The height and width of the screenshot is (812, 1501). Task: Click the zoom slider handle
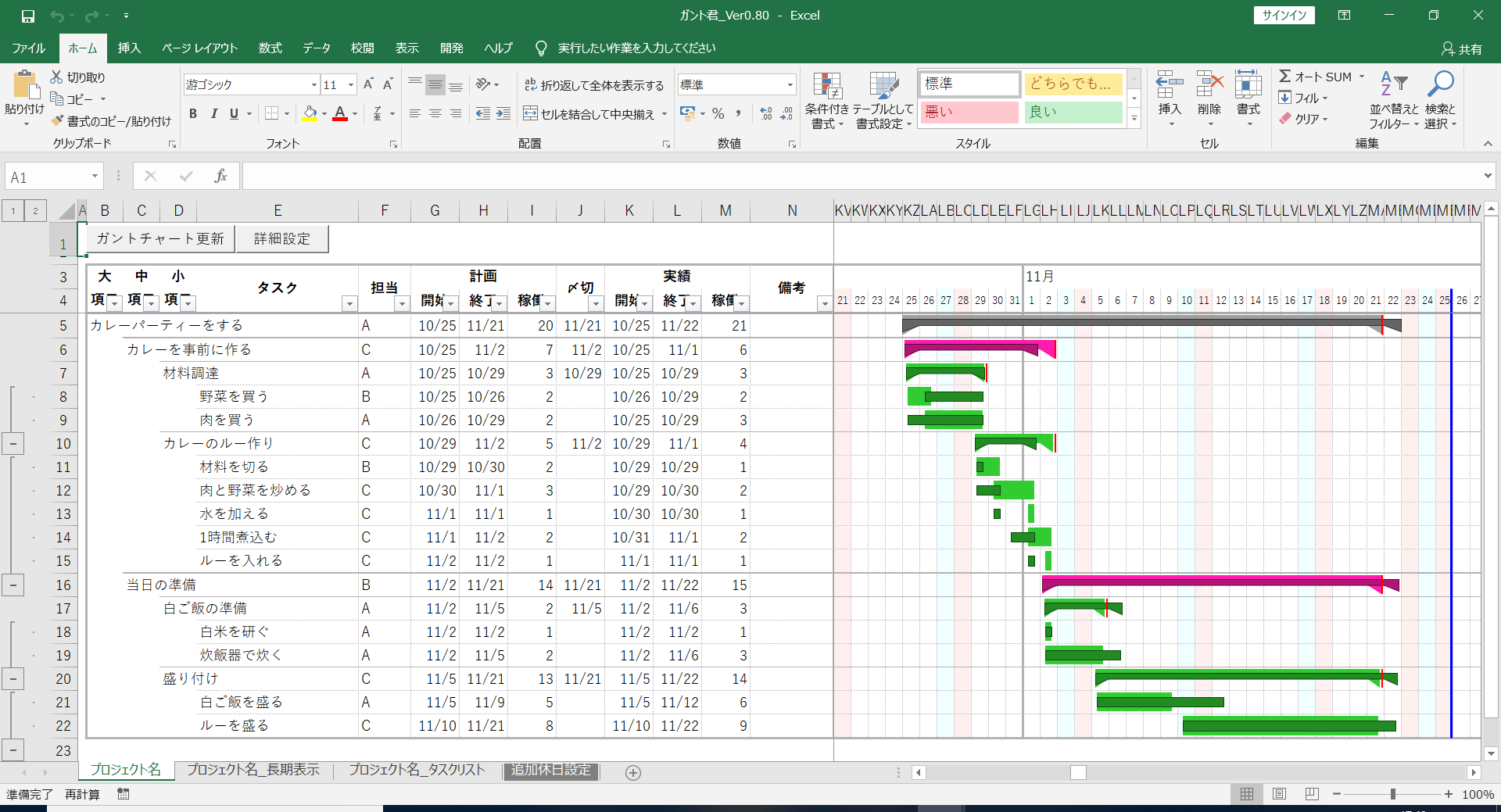click(1392, 794)
